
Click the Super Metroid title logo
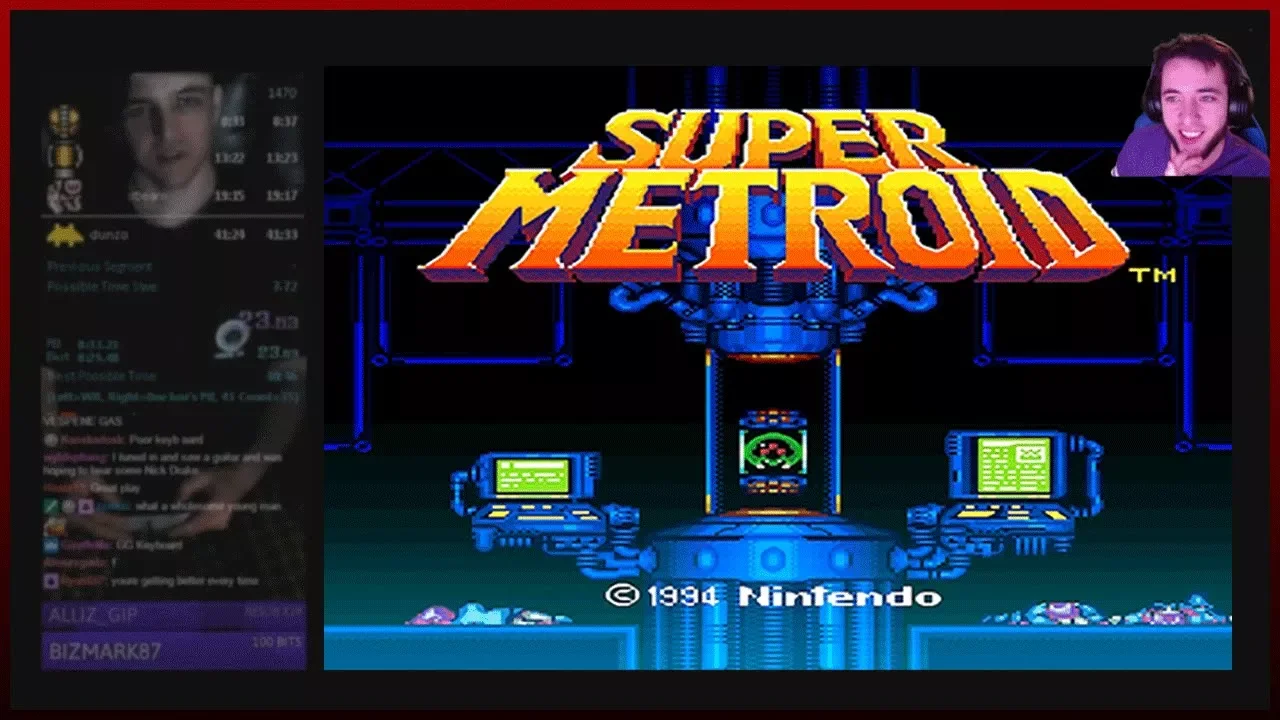coord(774,195)
